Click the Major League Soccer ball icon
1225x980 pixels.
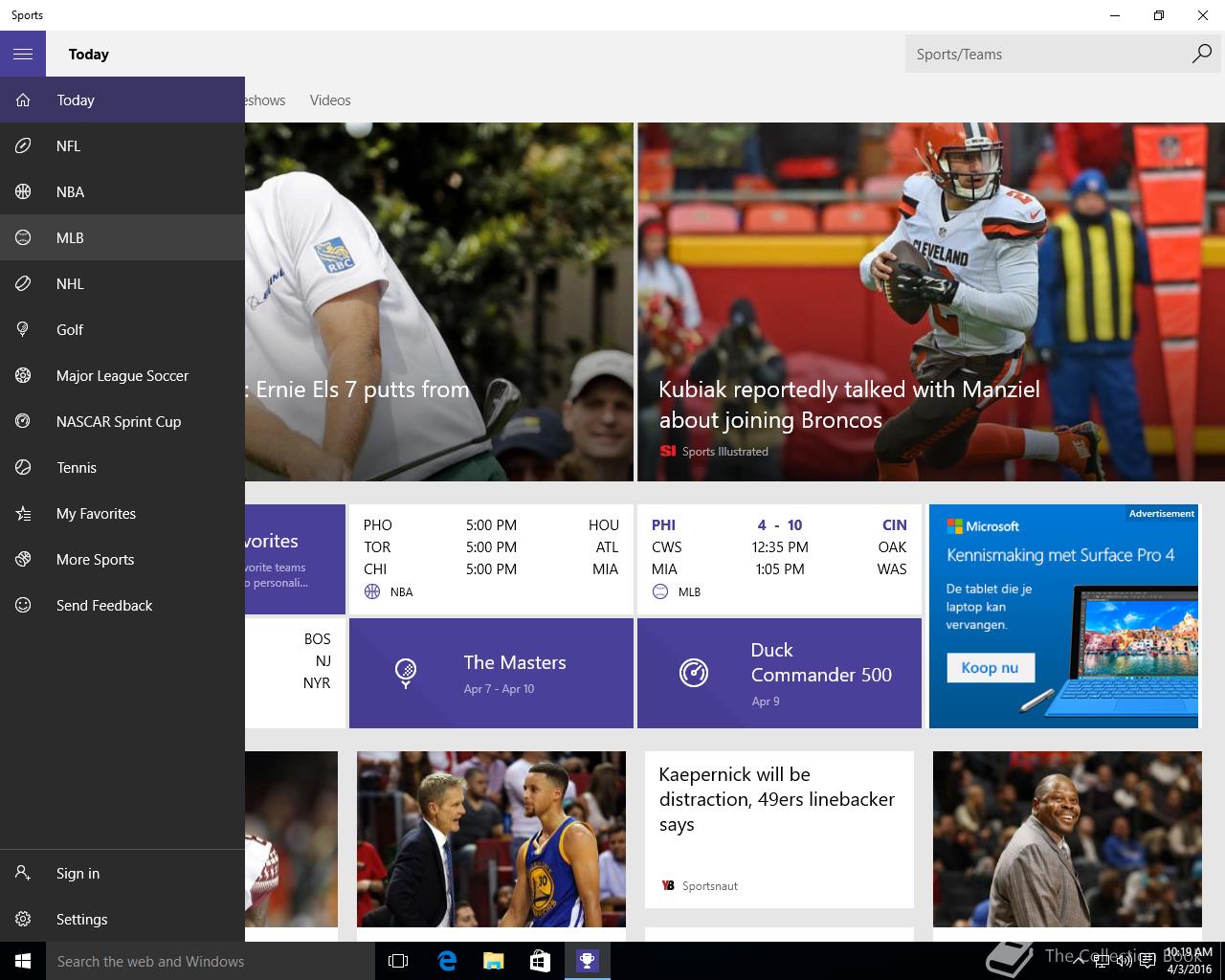coord(23,375)
